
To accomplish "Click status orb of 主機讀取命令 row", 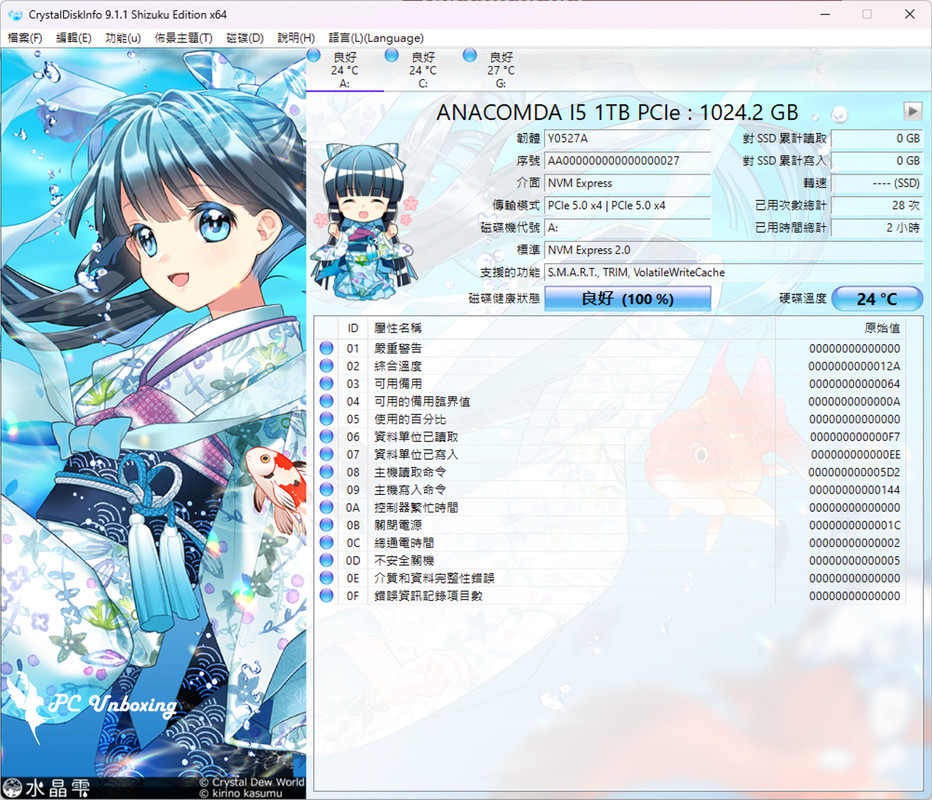I will pyautogui.click(x=326, y=472).
